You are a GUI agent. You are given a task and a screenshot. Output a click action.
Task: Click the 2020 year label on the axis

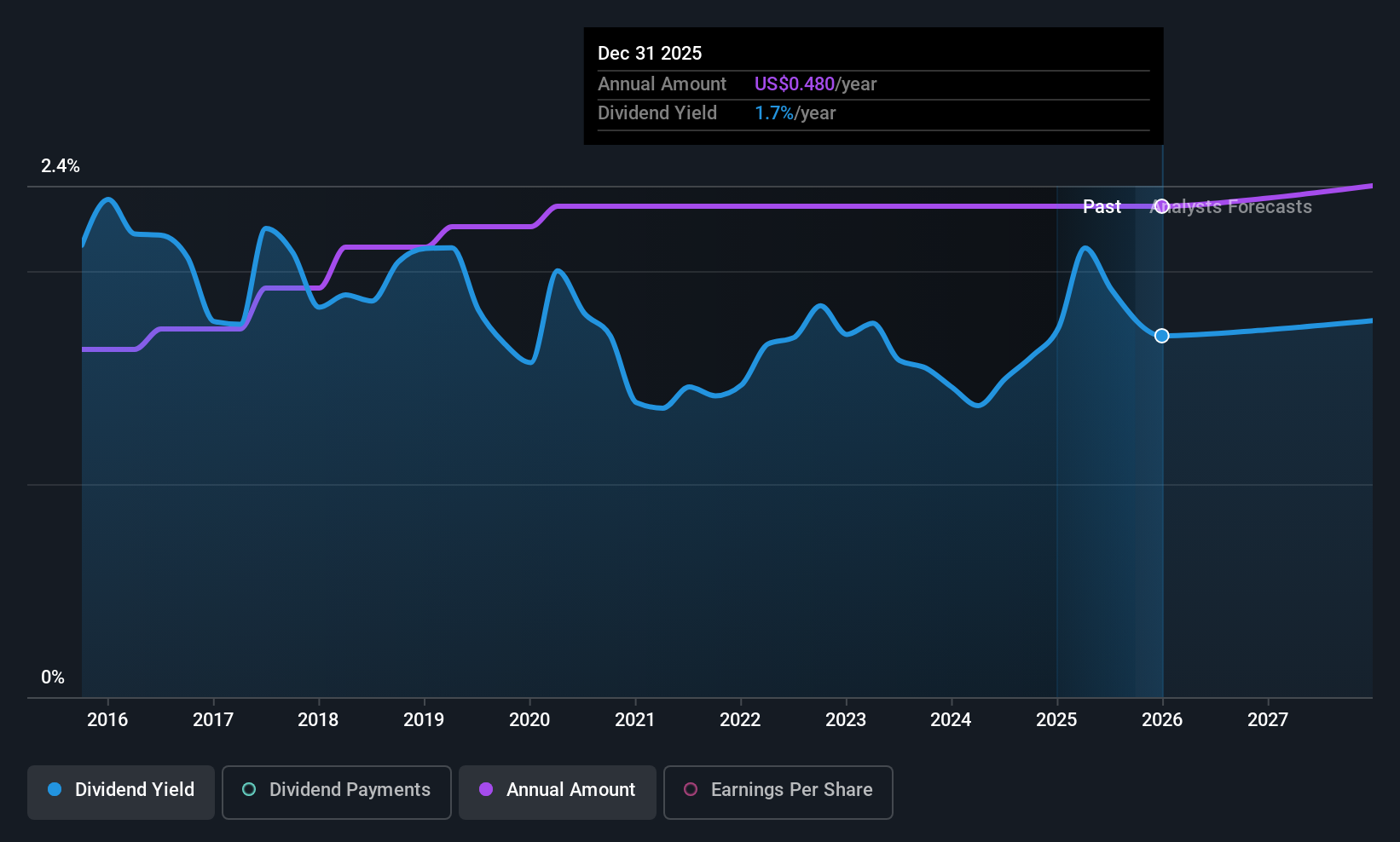529,720
